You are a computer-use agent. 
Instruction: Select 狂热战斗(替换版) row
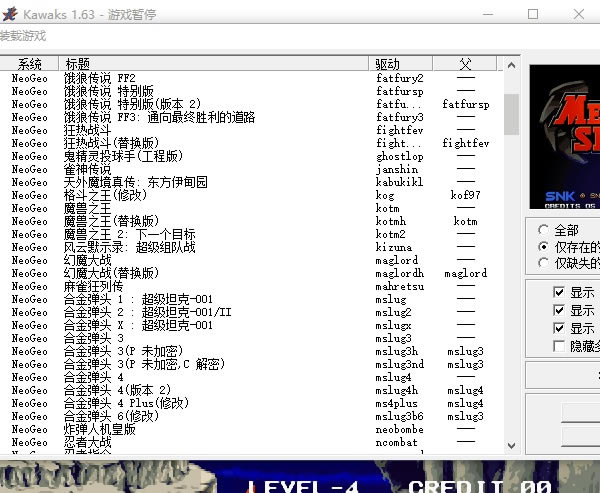coord(251,143)
